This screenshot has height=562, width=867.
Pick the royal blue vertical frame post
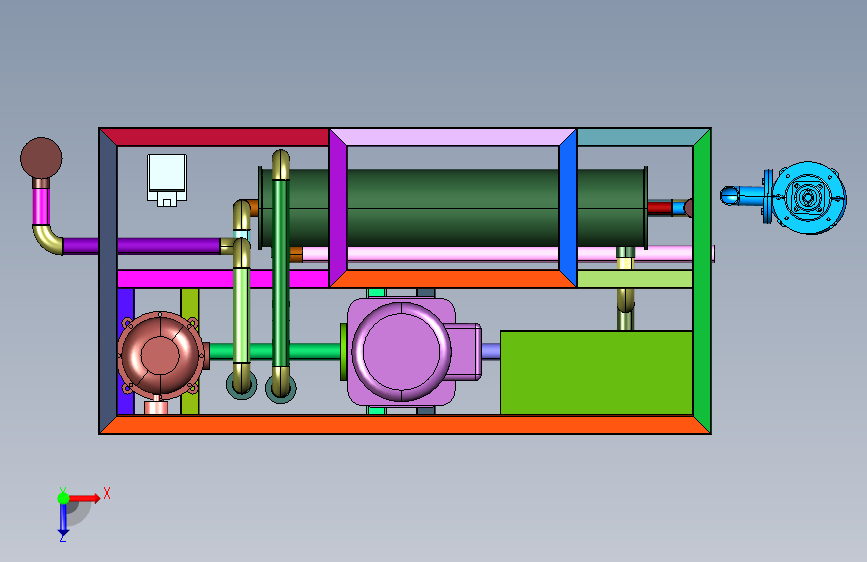[x=568, y=208]
